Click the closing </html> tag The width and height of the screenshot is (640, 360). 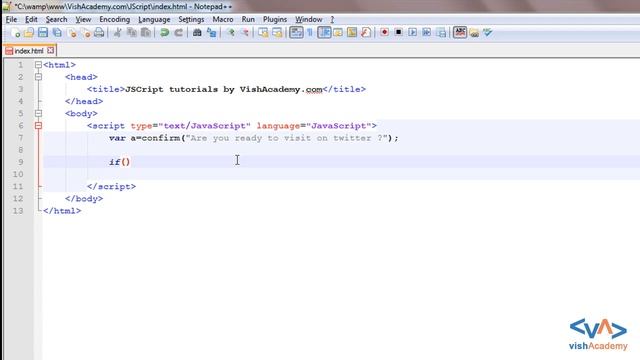tap(62, 211)
